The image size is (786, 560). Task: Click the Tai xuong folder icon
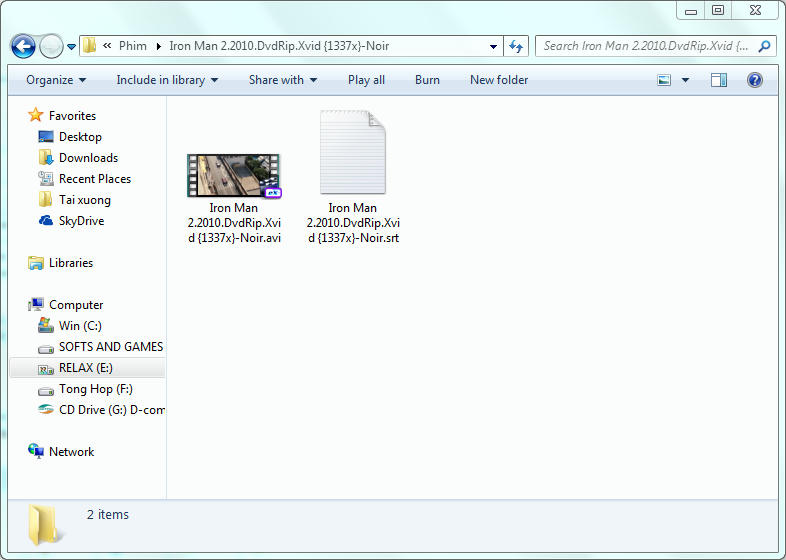click(x=45, y=199)
